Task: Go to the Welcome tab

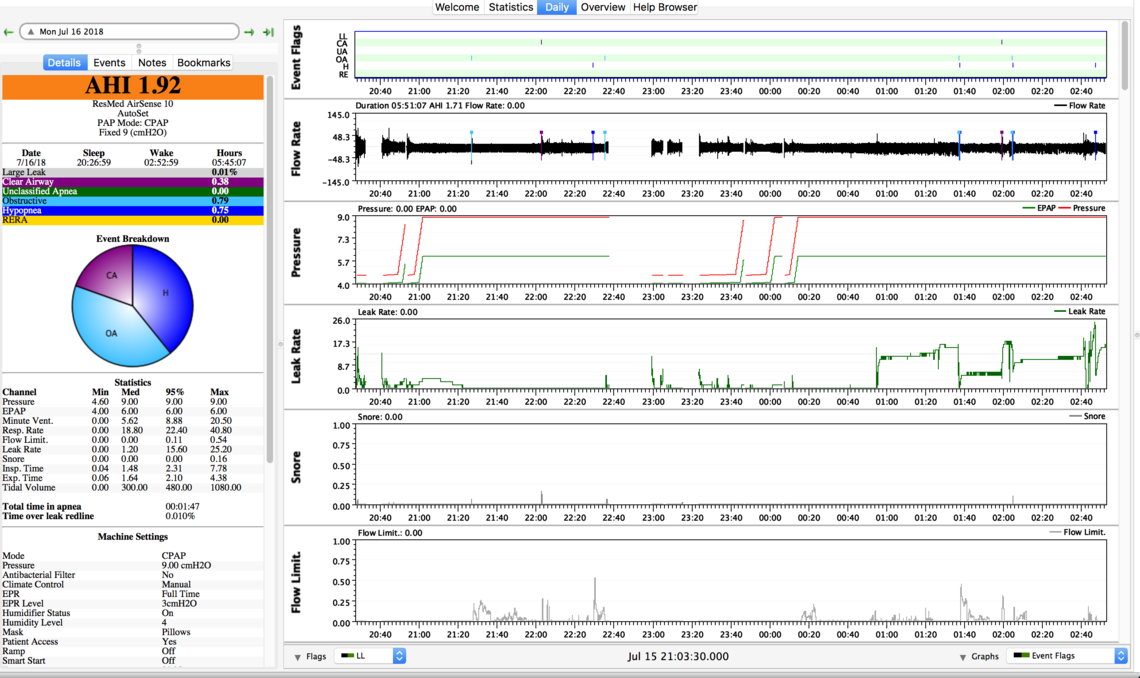Action: tap(456, 7)
